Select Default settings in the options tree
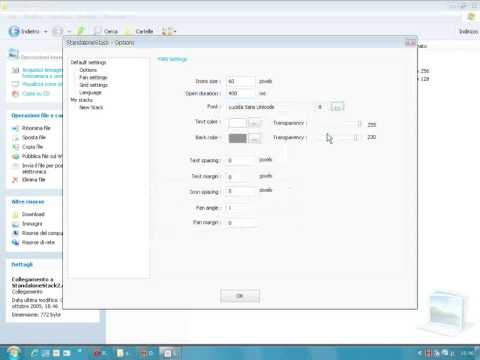 88,62
